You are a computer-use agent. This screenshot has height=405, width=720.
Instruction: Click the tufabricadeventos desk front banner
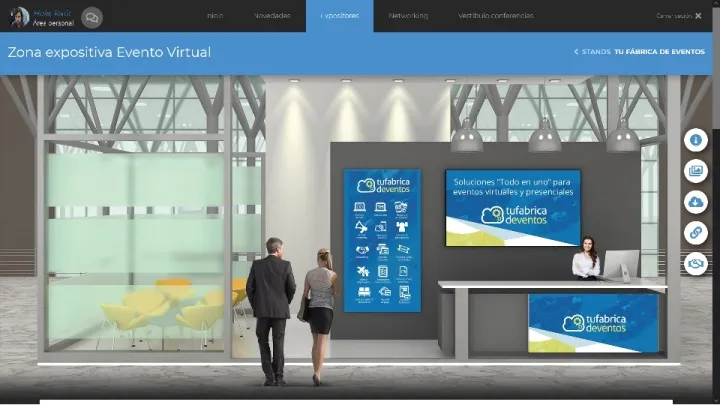tap(593, 323)
